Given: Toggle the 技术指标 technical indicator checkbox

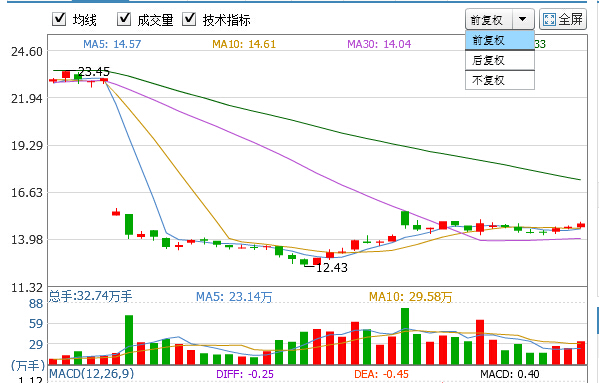Looking at the screenshot, I should tap(189, 19).
